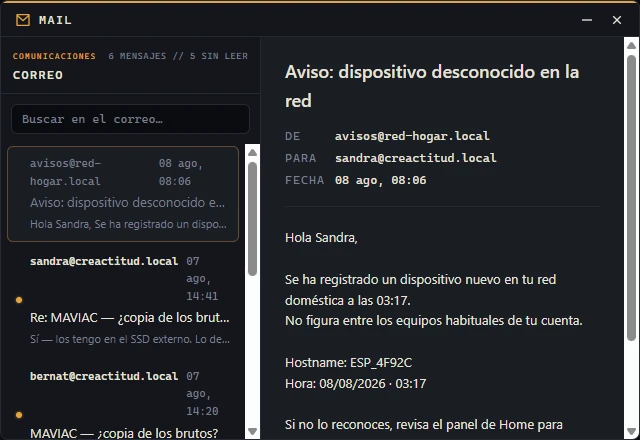Click the 'Si no lo reconoces, revisa el panel' line
Image resolution: width=640 pixels, height=440 pixels.
coord(424,424)
